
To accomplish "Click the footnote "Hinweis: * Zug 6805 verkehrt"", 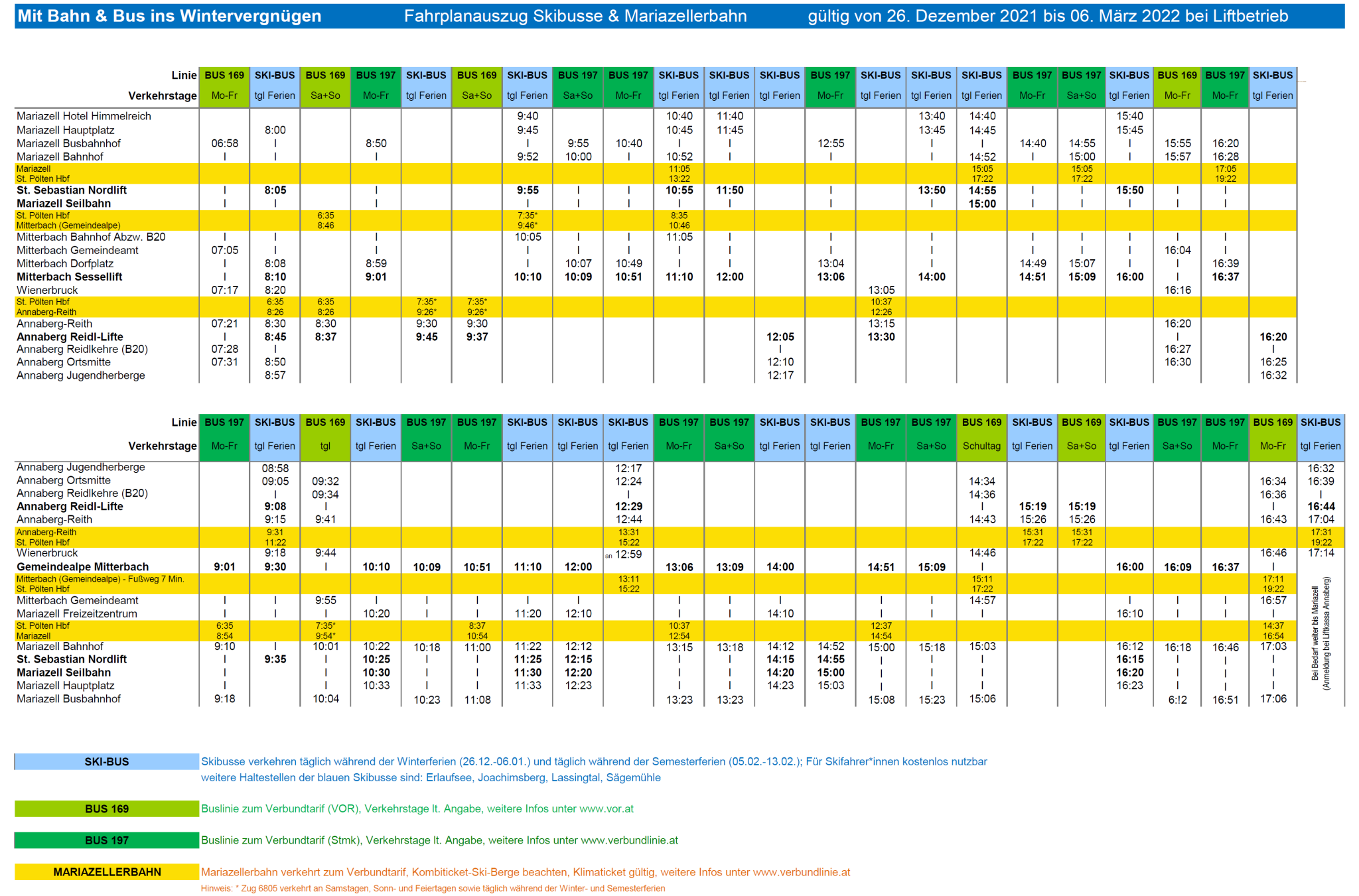I will tap(433, 888).
